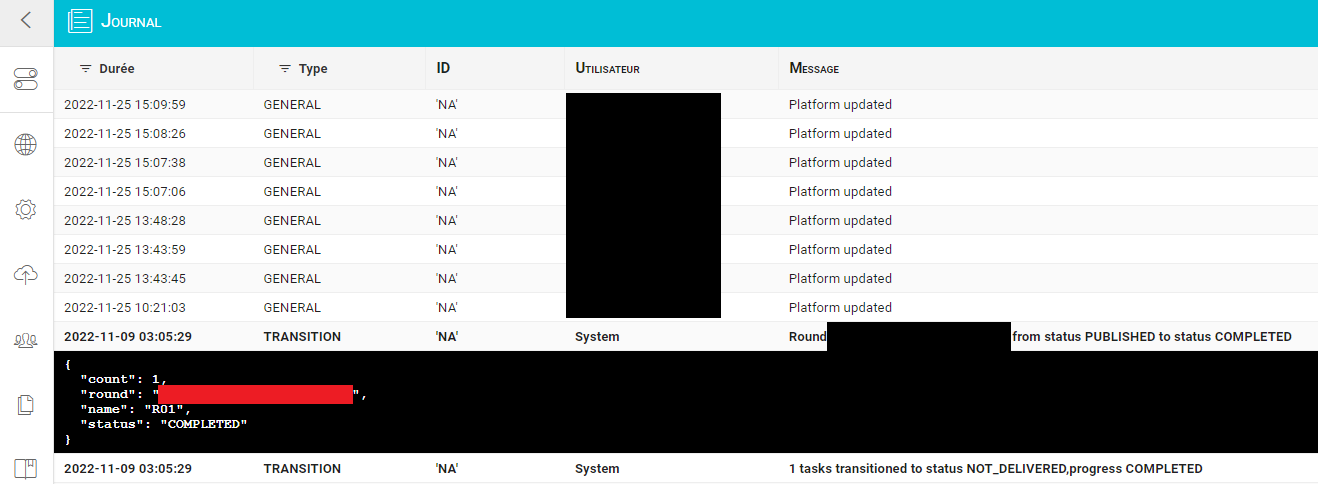Screen dimensions: 1318x484
Task: Open the globe icon in sidebar
Action: (26, 145)
